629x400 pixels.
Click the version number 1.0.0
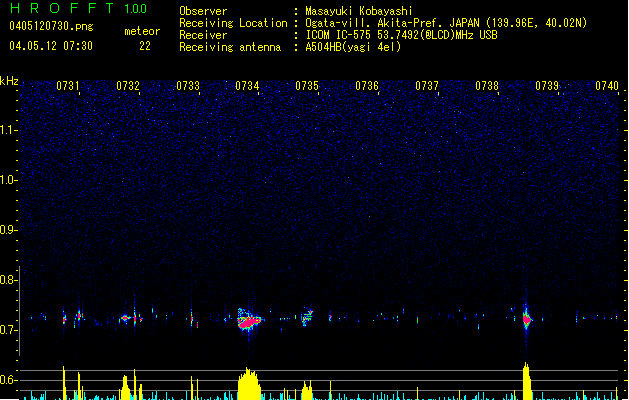[135, 8]
